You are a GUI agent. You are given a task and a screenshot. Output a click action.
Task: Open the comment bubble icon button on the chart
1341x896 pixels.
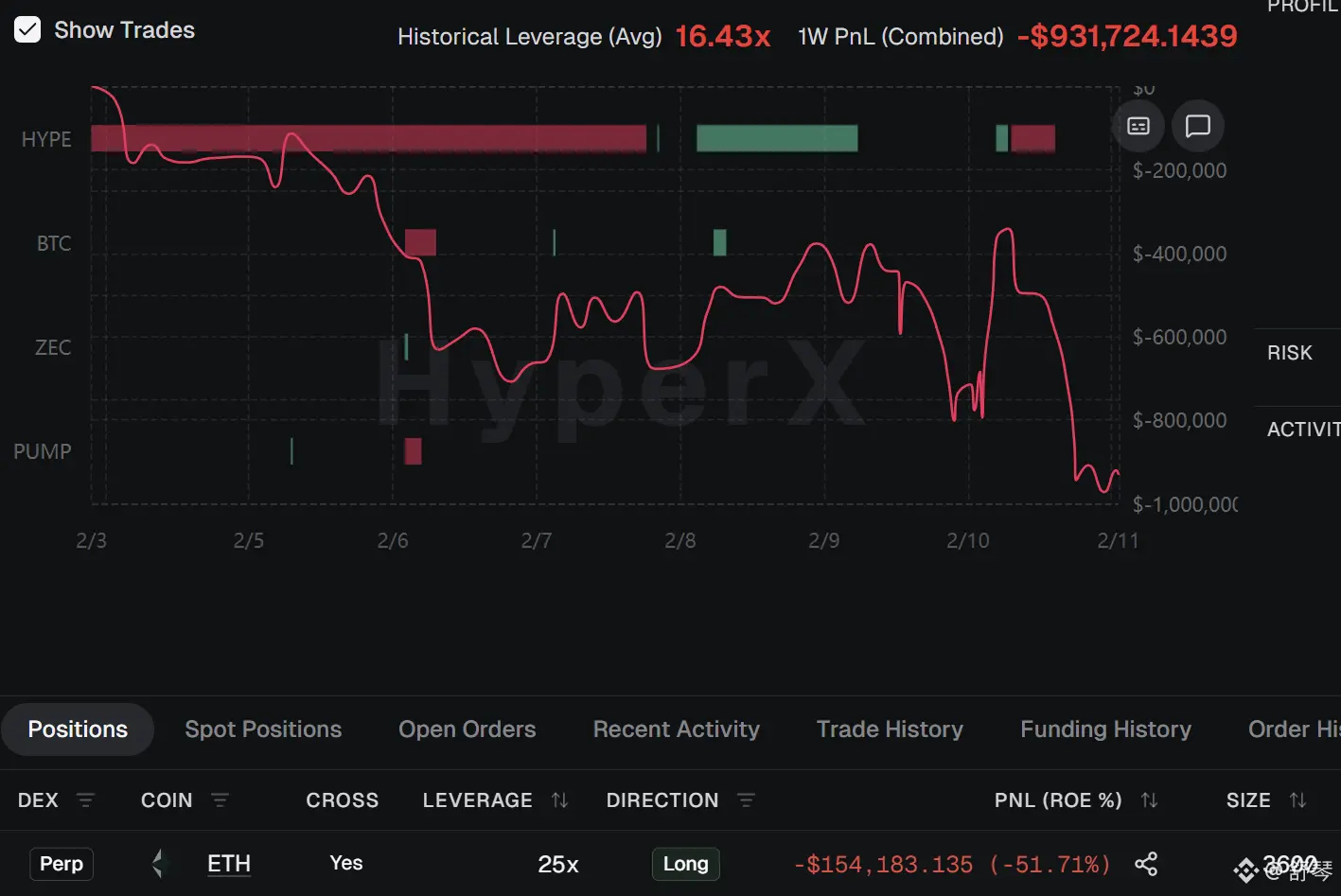click(x=1198, y=126)
